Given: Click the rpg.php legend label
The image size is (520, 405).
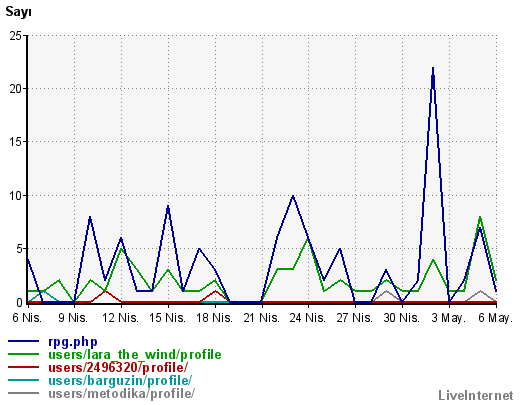Looking at the screenshot, I should tap(73, 342).
